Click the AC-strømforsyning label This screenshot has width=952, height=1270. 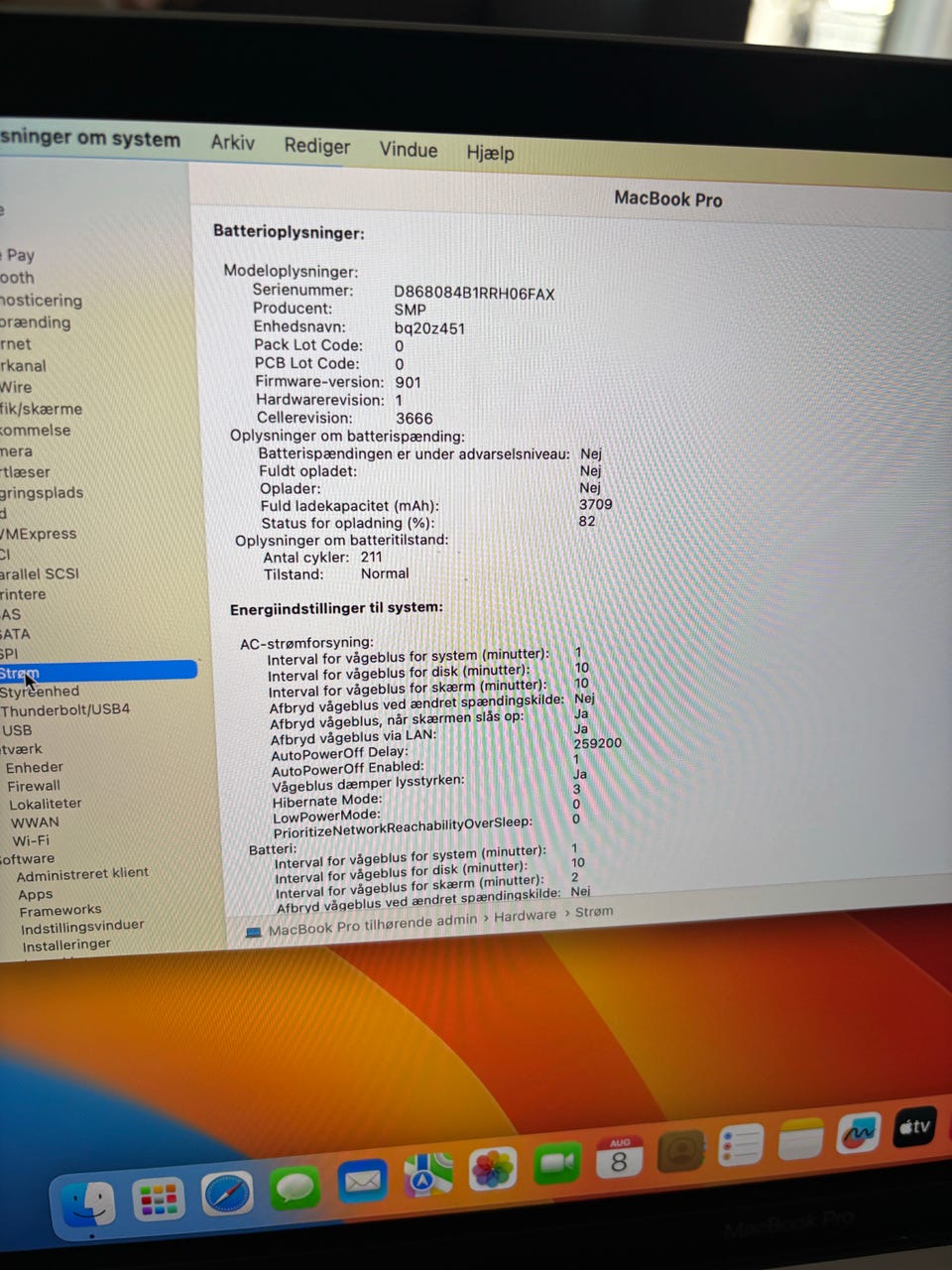pyautogui.click(x=306, y=643)
